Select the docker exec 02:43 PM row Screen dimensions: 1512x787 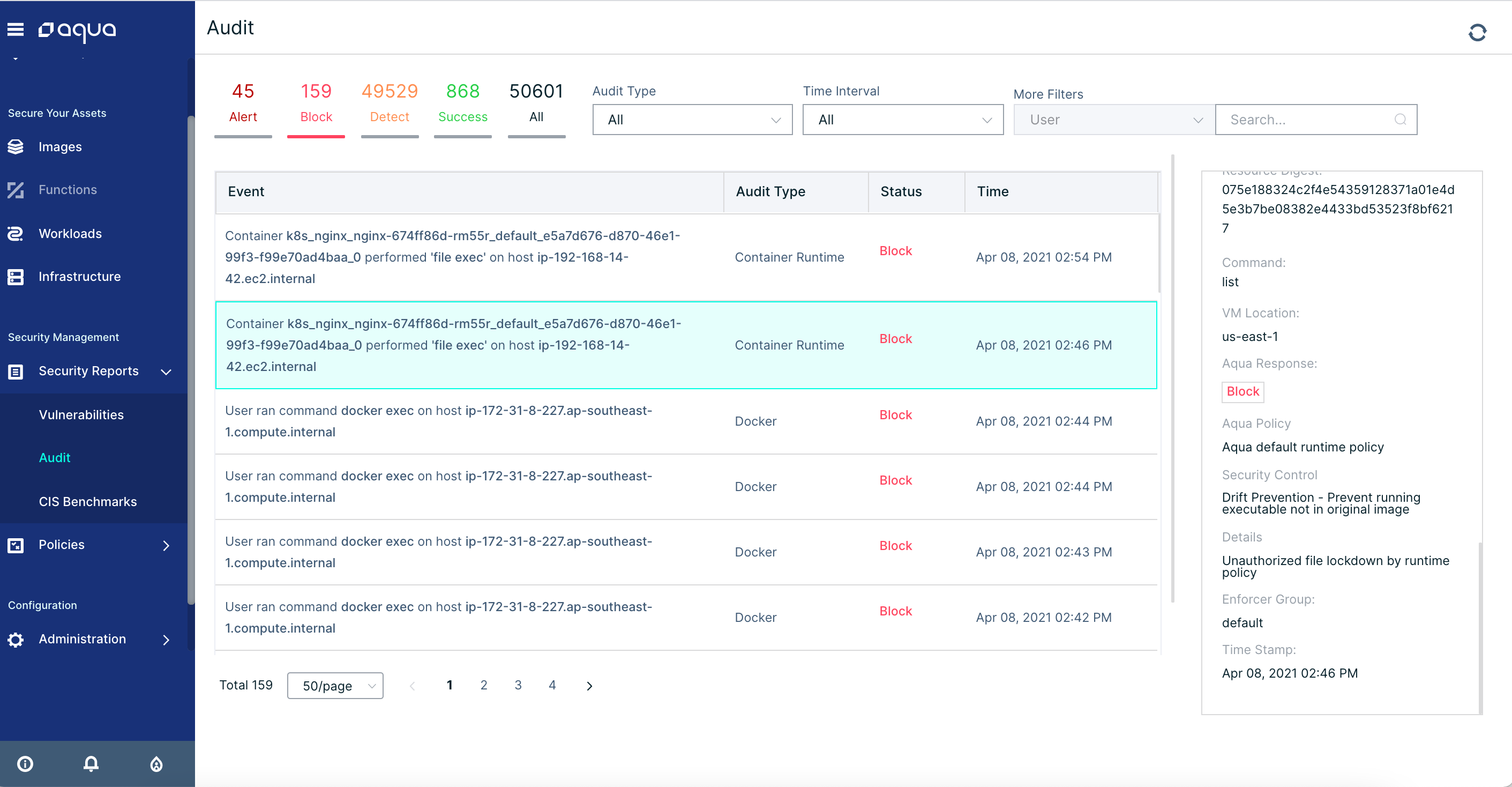pos(686,552)
